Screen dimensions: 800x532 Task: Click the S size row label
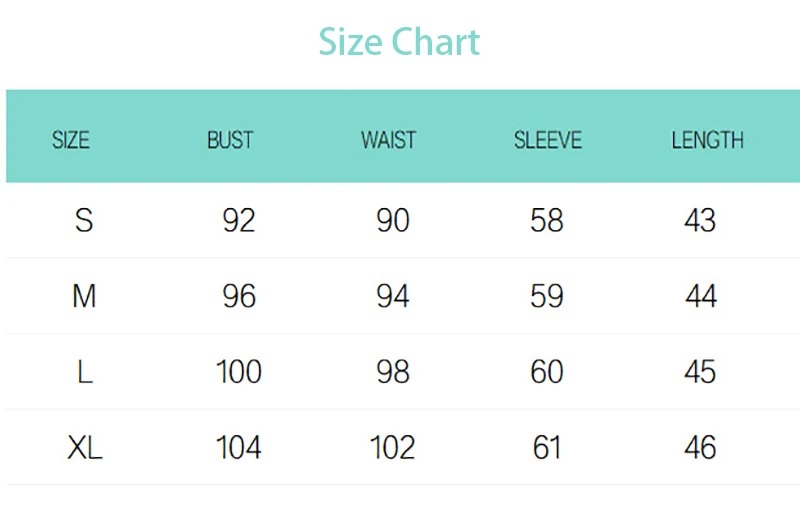pos(84,220)
